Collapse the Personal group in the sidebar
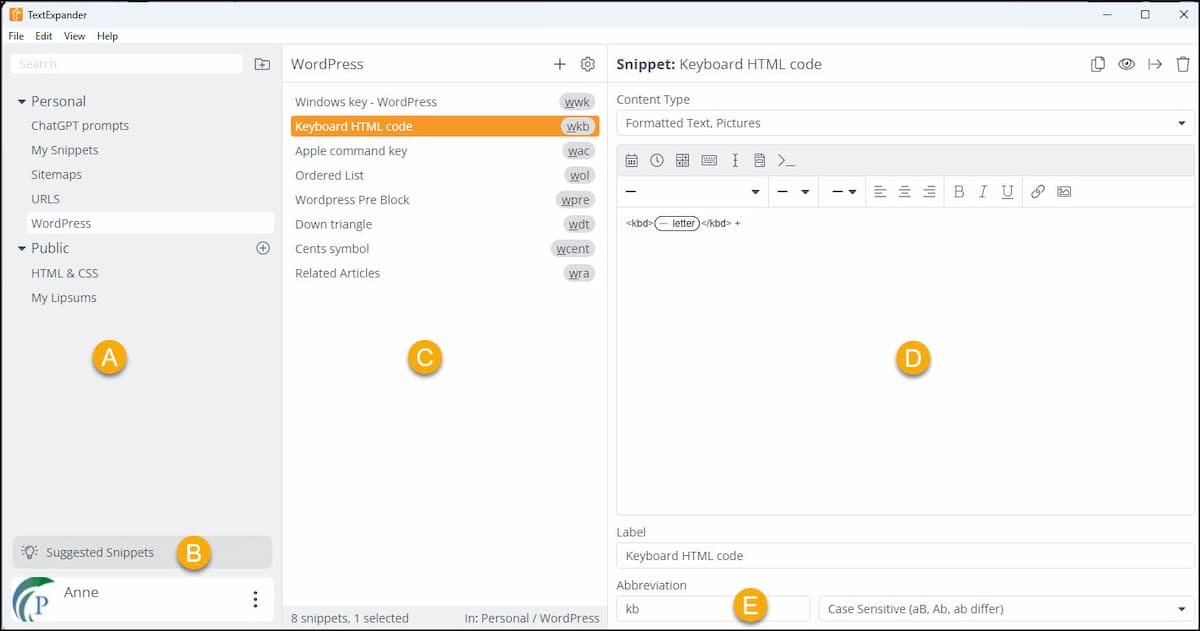Image resolution: width=1200 pixels, height=631 pixels. 21,101
